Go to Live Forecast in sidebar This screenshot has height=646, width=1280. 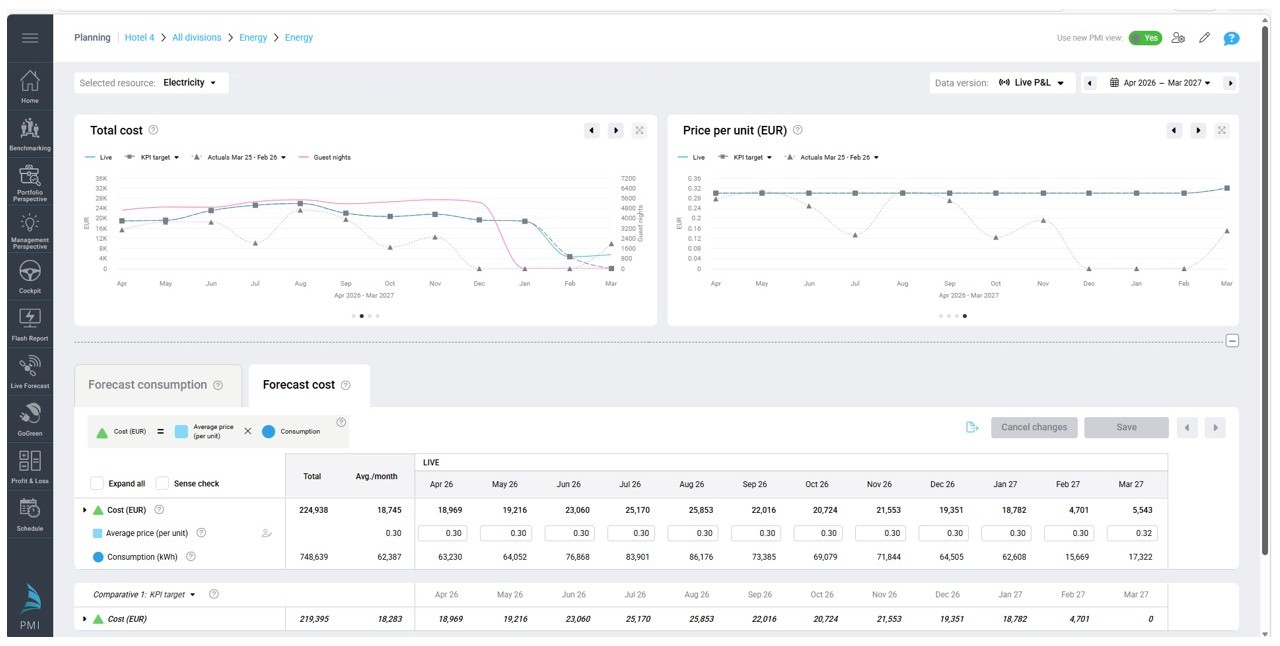point(30,371)
